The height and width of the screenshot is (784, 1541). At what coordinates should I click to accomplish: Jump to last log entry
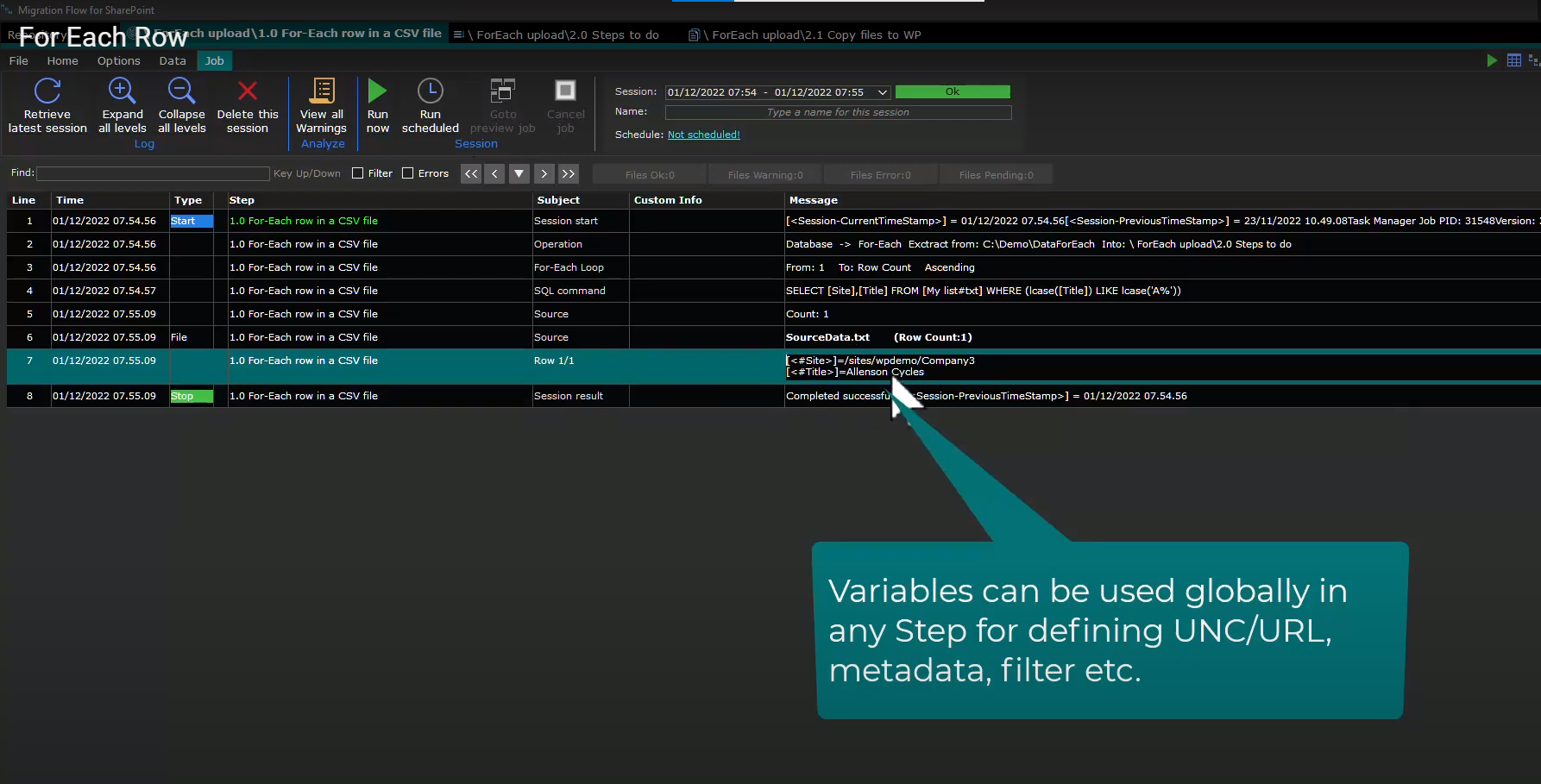pyautogui.click(x=568, y=173)
